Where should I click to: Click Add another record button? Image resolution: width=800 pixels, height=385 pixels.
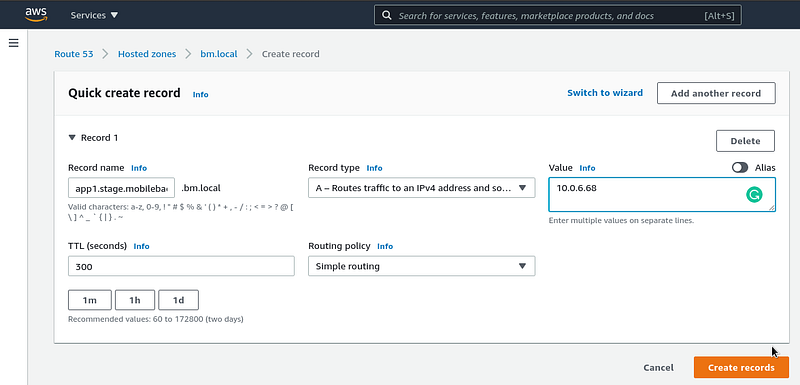tap(716, 93)
